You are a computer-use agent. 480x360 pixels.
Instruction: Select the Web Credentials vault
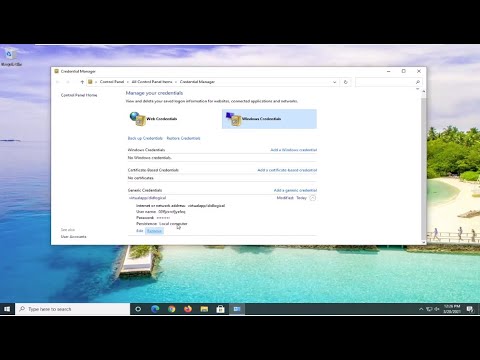click(x=154, y=119)
